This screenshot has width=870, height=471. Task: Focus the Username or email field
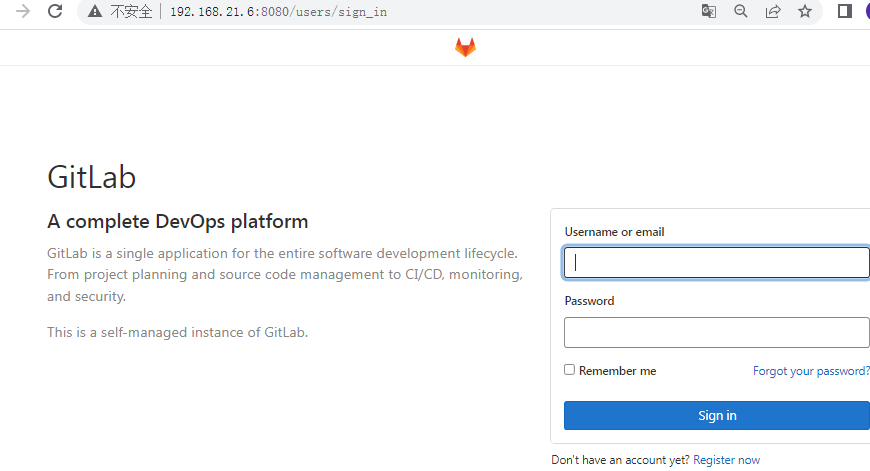(716, 262)
